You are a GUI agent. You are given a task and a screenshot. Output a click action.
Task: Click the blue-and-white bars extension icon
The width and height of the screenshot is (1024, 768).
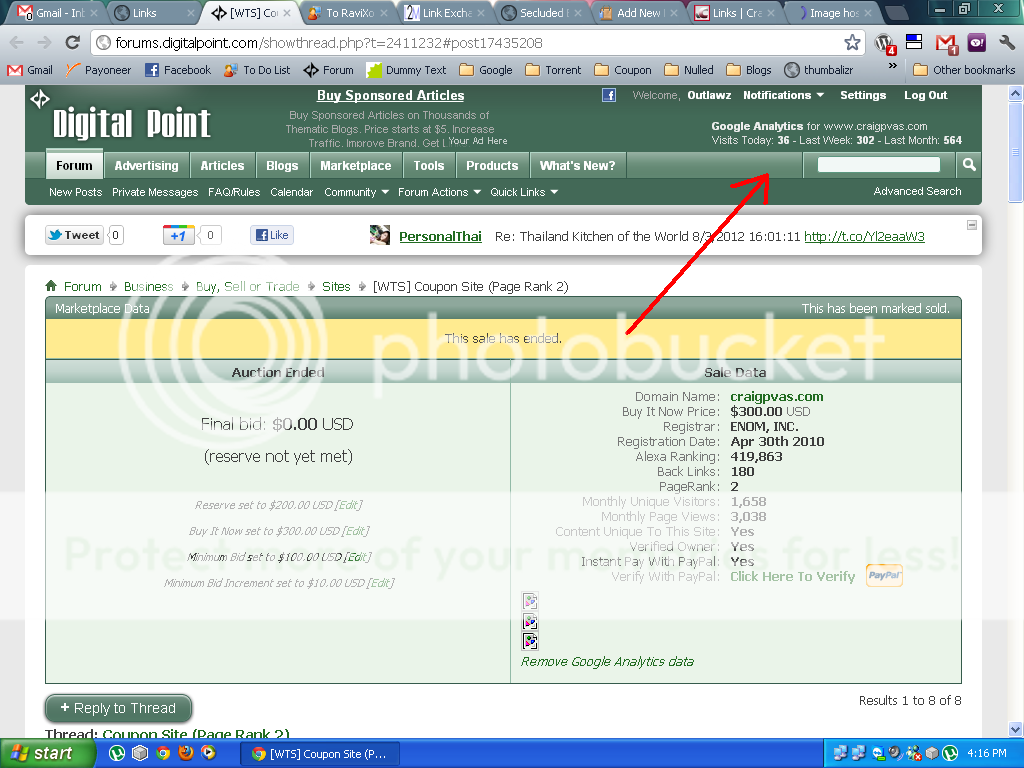[x=914, y=42]
